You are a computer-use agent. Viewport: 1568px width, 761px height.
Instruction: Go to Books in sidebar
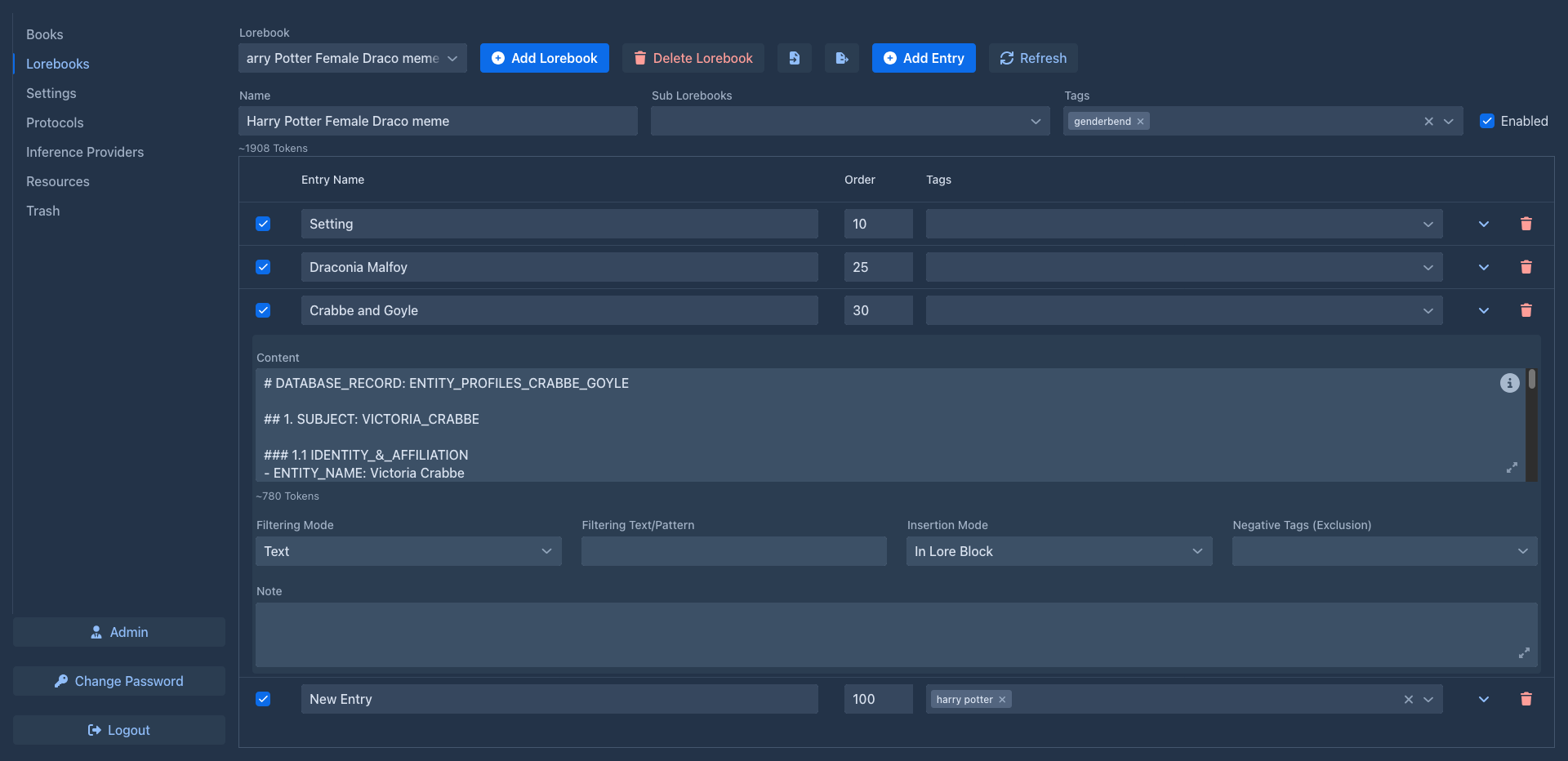(x=44, y=34)
